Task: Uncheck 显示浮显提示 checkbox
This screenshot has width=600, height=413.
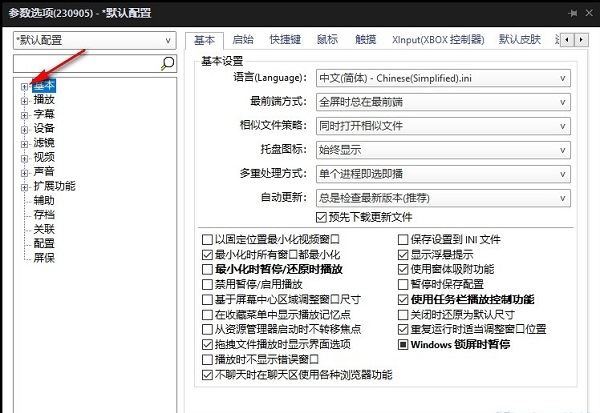Action: point(403,255)
